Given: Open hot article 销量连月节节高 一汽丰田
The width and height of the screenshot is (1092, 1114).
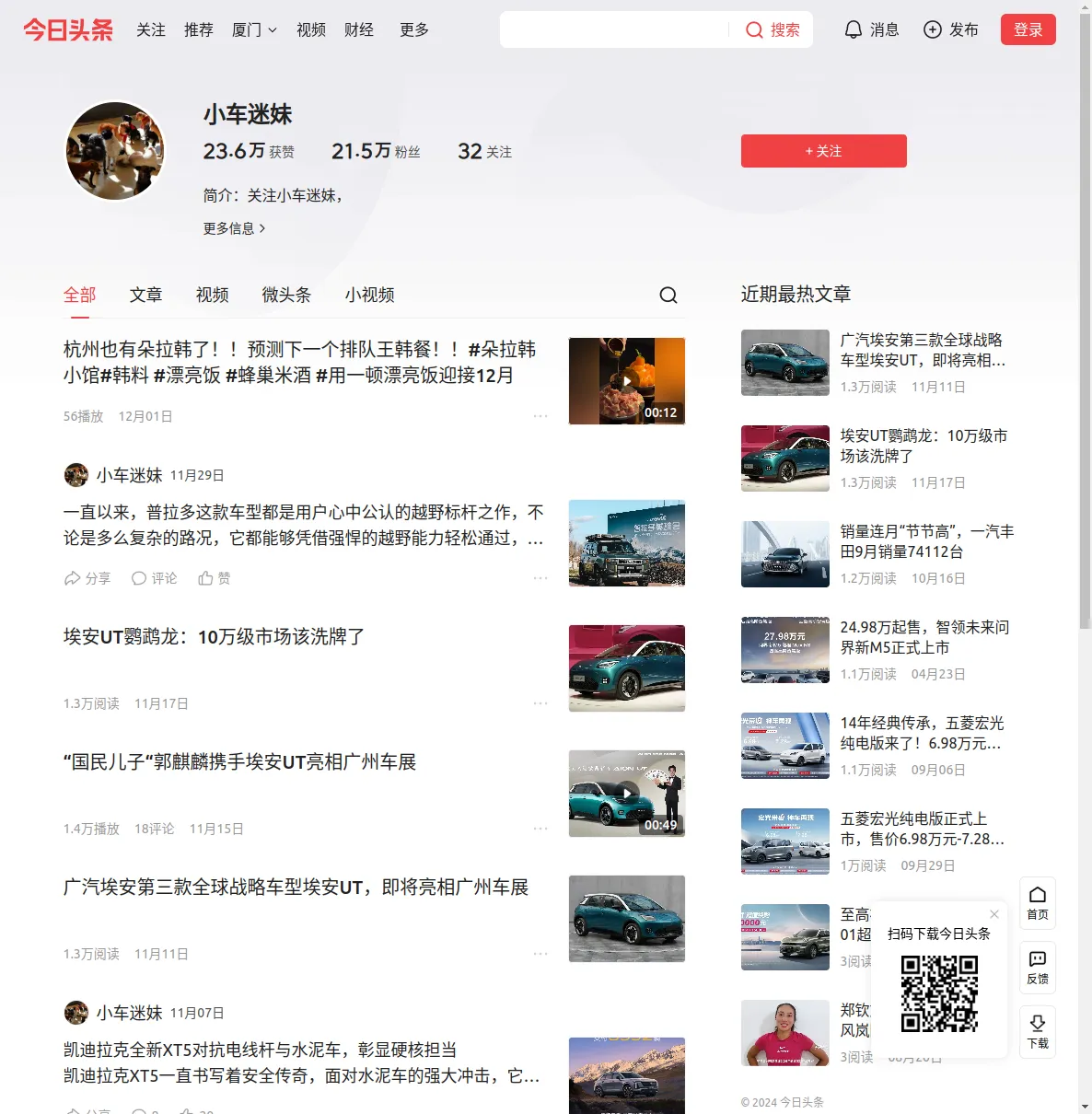Looking at the screenshot, I should coord(927,541).
